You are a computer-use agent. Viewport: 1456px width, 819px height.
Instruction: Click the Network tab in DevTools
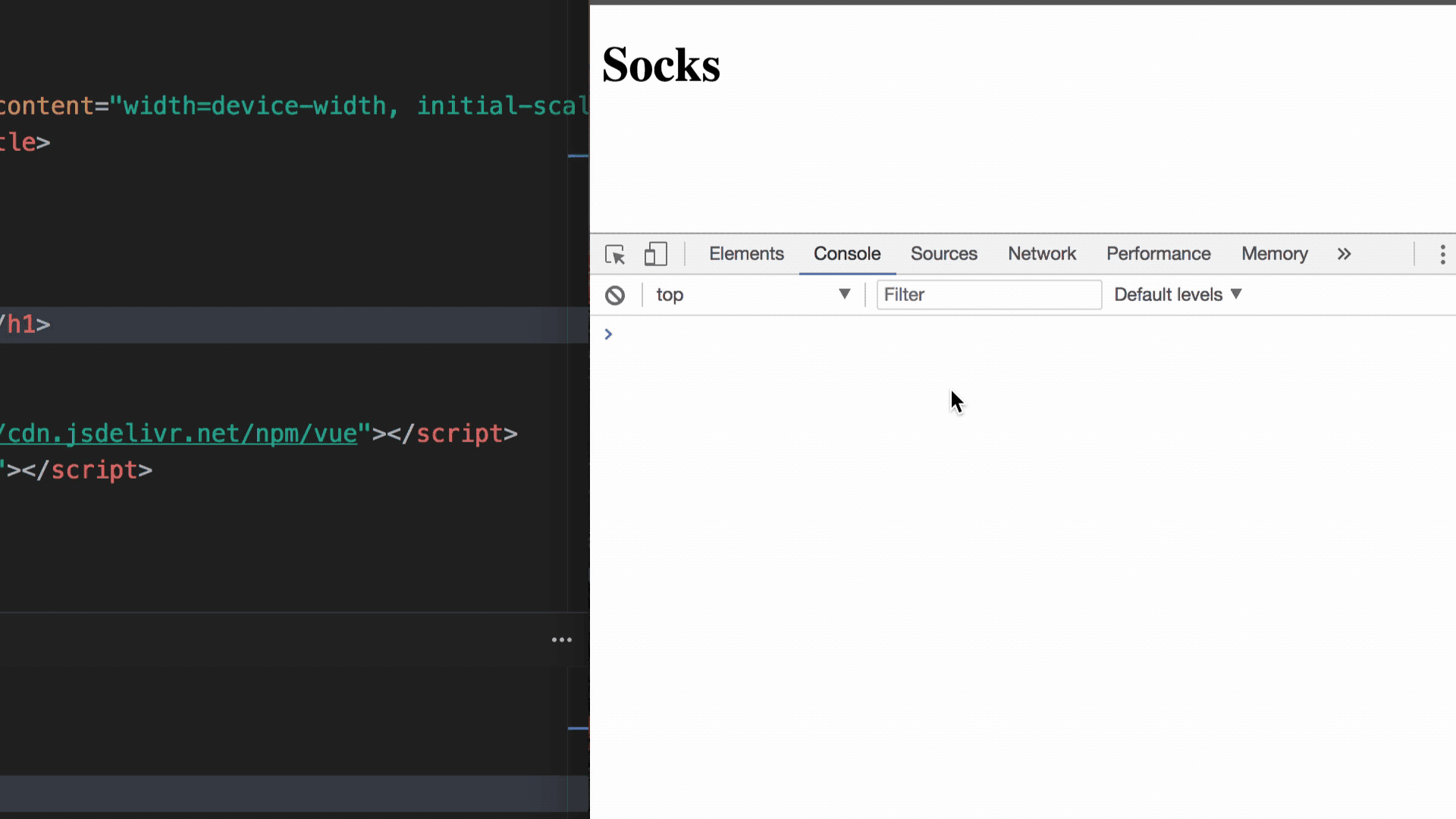[x=1041, y=253]
